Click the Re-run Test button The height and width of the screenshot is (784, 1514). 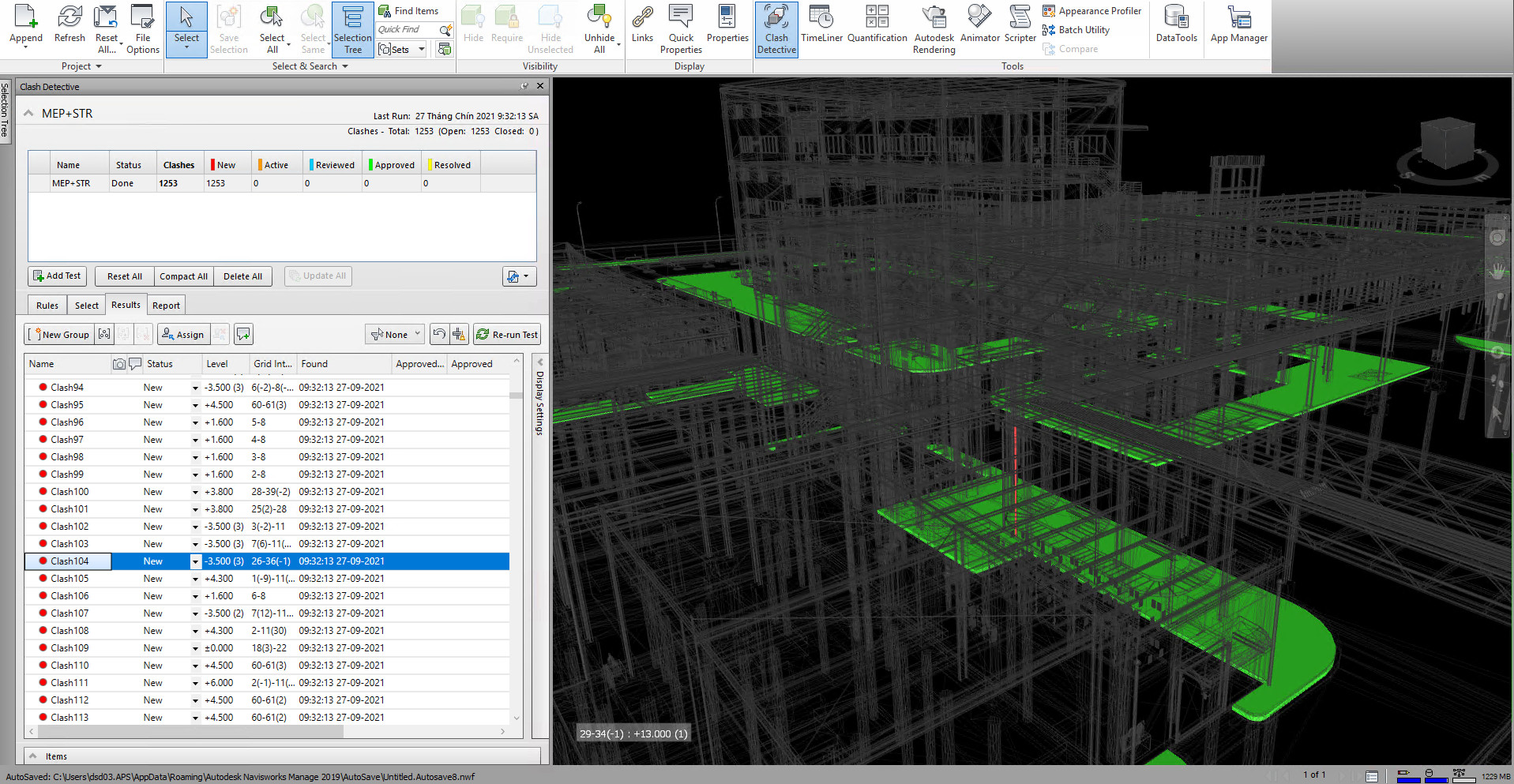pyautogui.click(x=507, y=335)
